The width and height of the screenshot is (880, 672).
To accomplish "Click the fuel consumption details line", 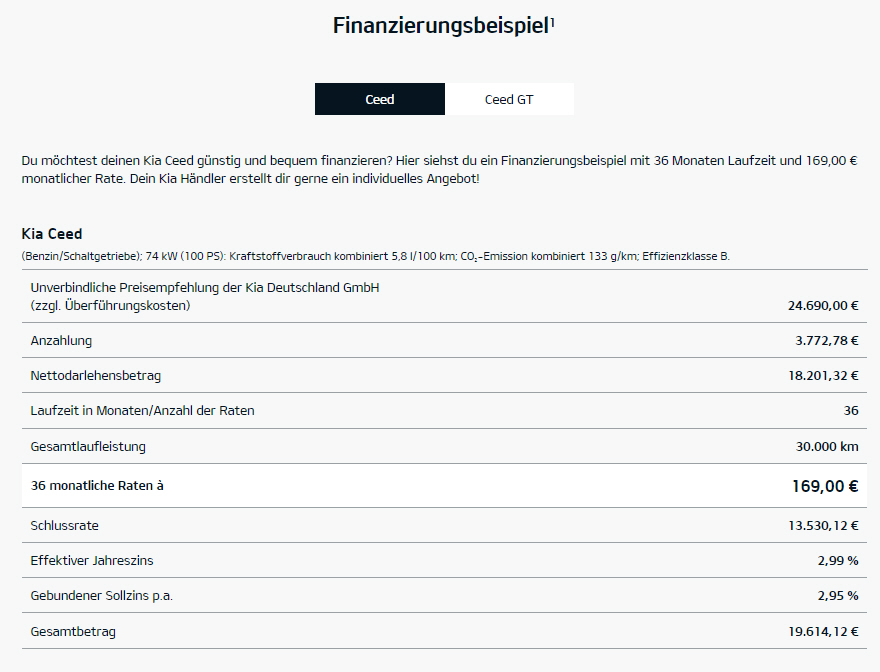I will click(375, 257).
